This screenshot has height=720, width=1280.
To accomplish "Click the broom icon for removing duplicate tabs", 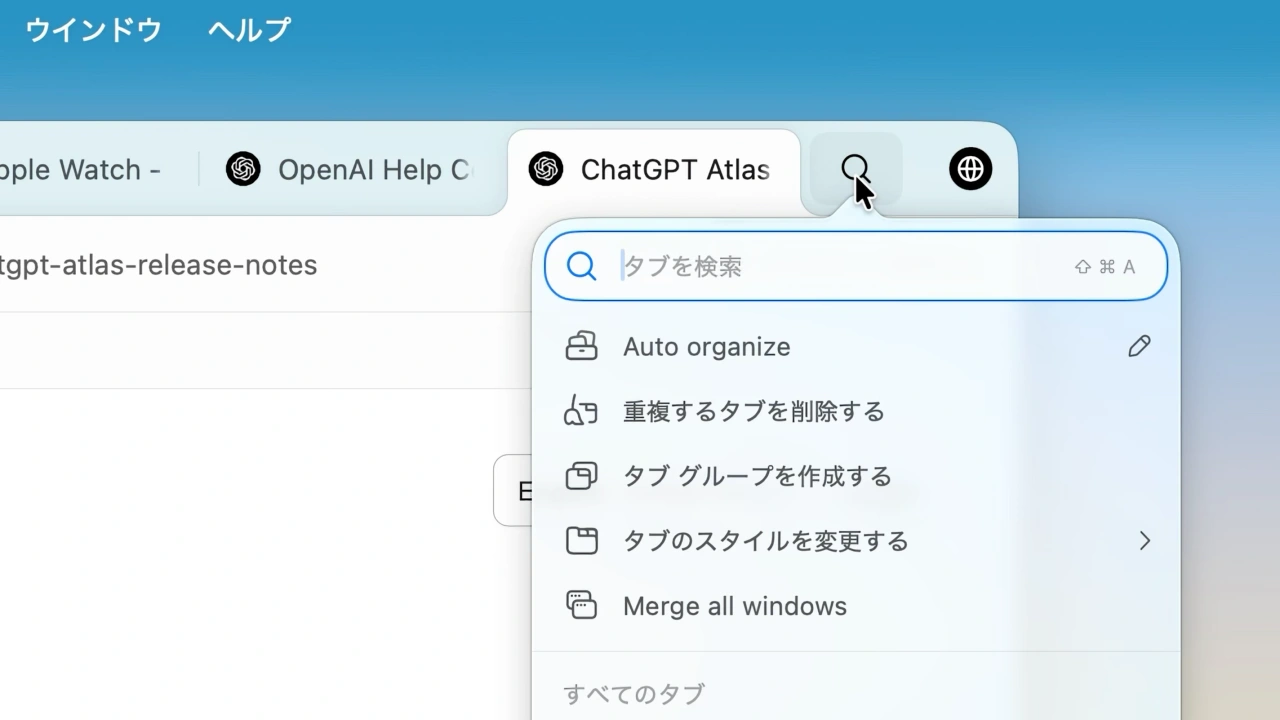I will coord(583,411).
